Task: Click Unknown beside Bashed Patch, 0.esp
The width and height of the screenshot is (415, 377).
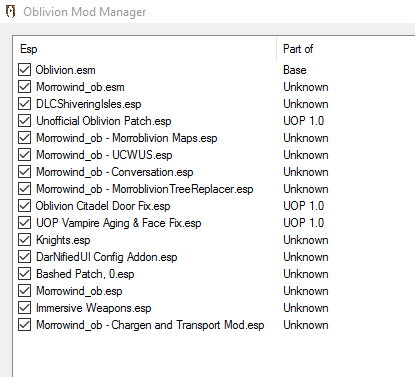Action: tap(306, 274)
